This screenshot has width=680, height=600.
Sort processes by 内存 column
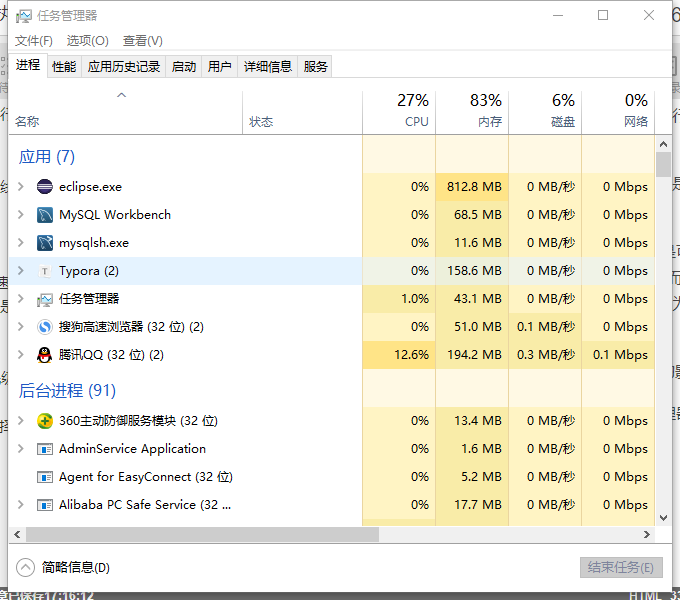pyautogui.click(x=472, y=113)
